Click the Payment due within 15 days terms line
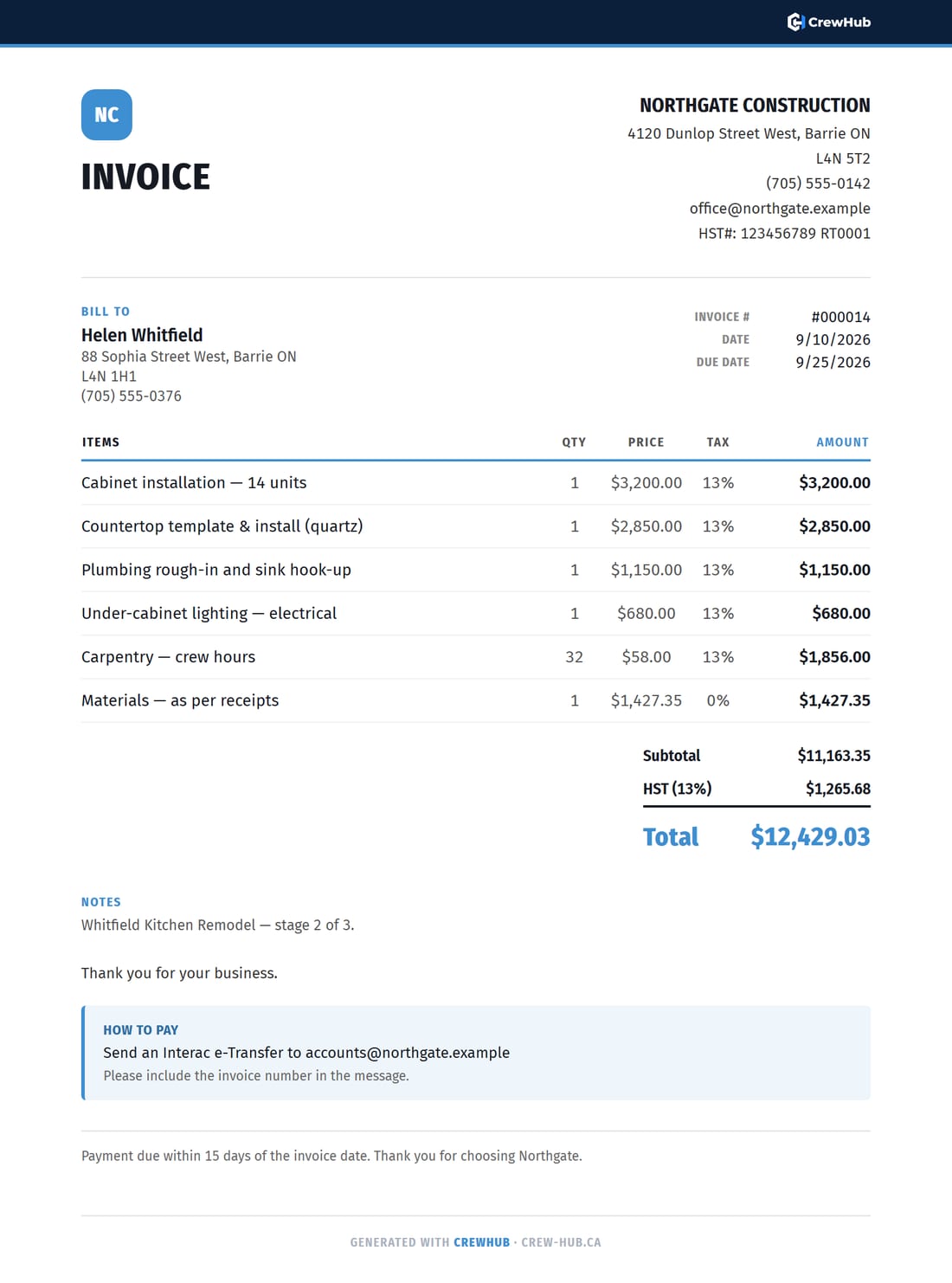The image size is (952, 1283). 331,1157
